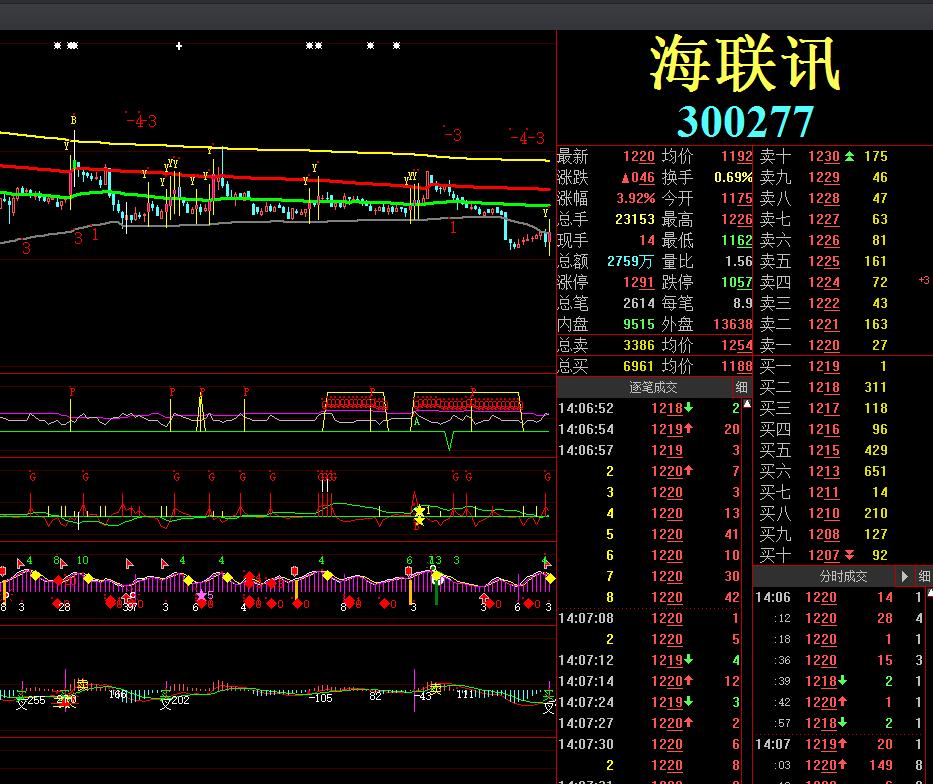Open the 逐笔成交 tick-by-tick panel header
Screen dimensions: 933x784
tap(653, 388)
